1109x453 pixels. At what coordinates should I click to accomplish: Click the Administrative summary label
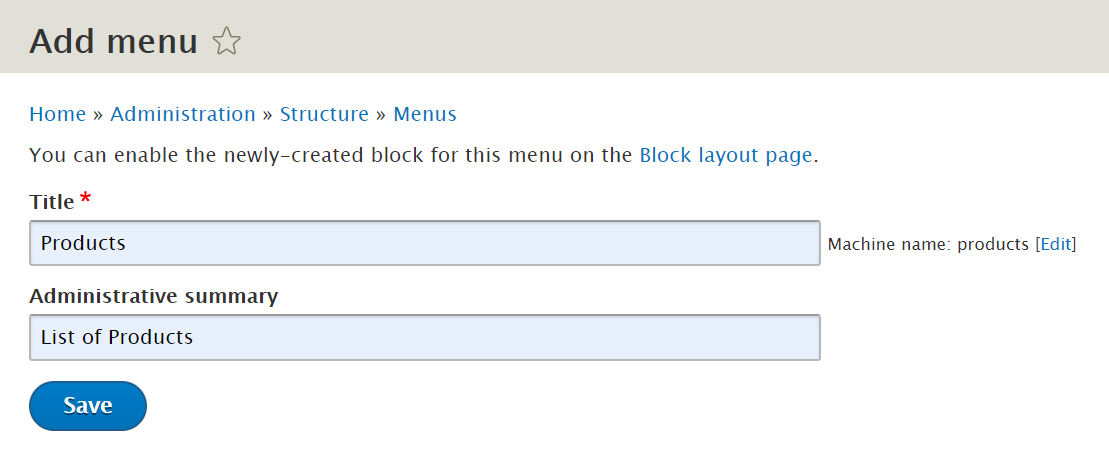point(154,296)
